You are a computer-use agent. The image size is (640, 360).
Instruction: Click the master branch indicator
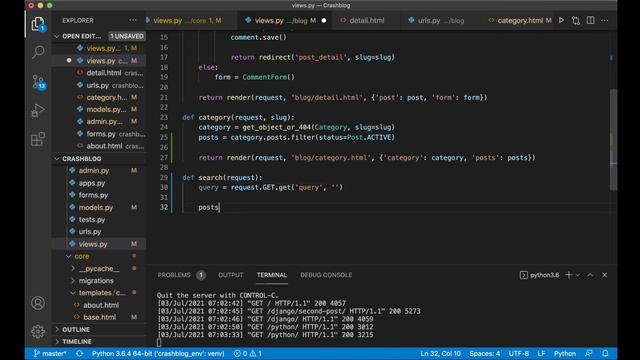50,353
